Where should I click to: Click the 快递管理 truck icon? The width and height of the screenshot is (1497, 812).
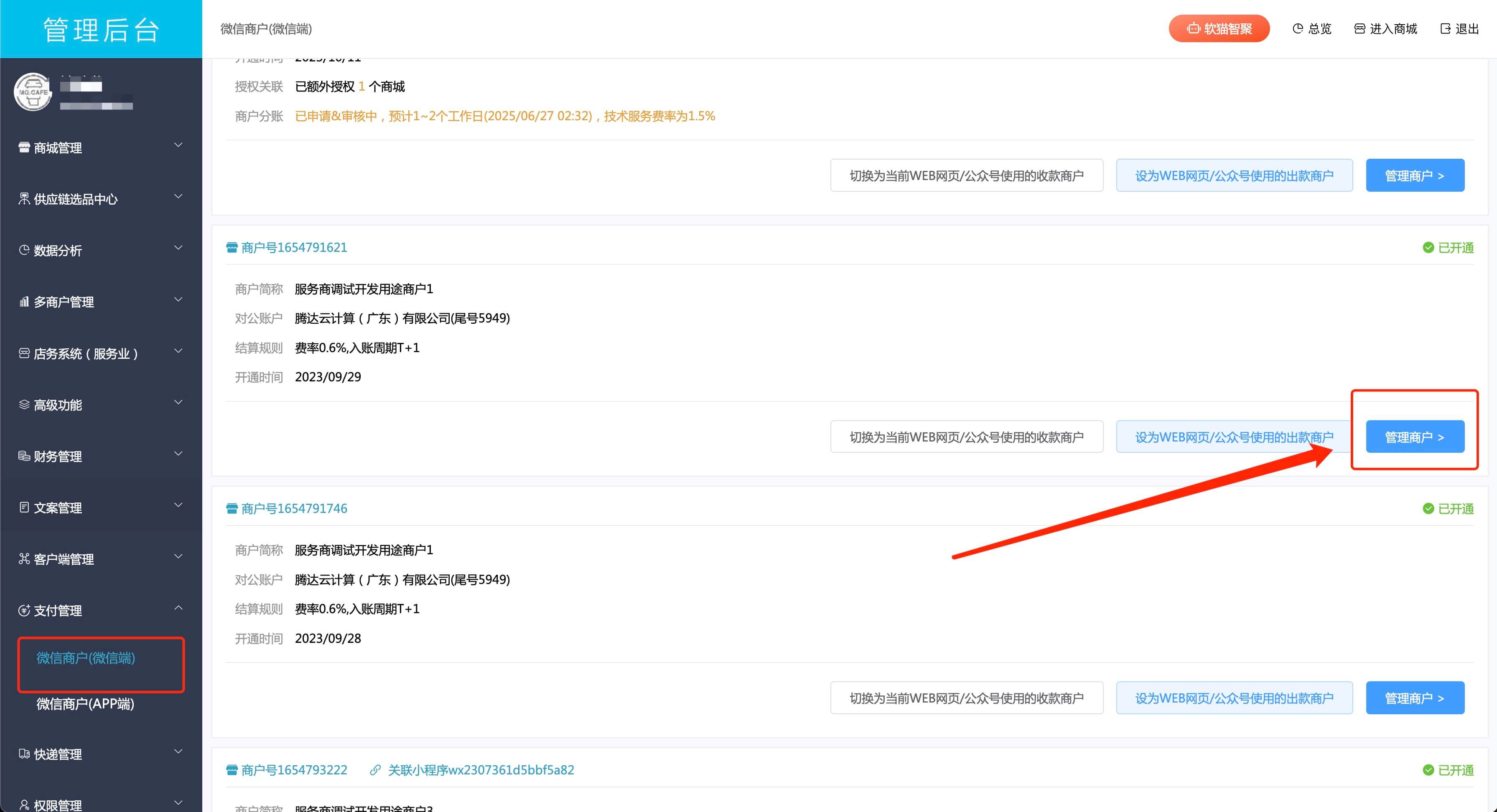pyautogui.click(x=24, y=754)
